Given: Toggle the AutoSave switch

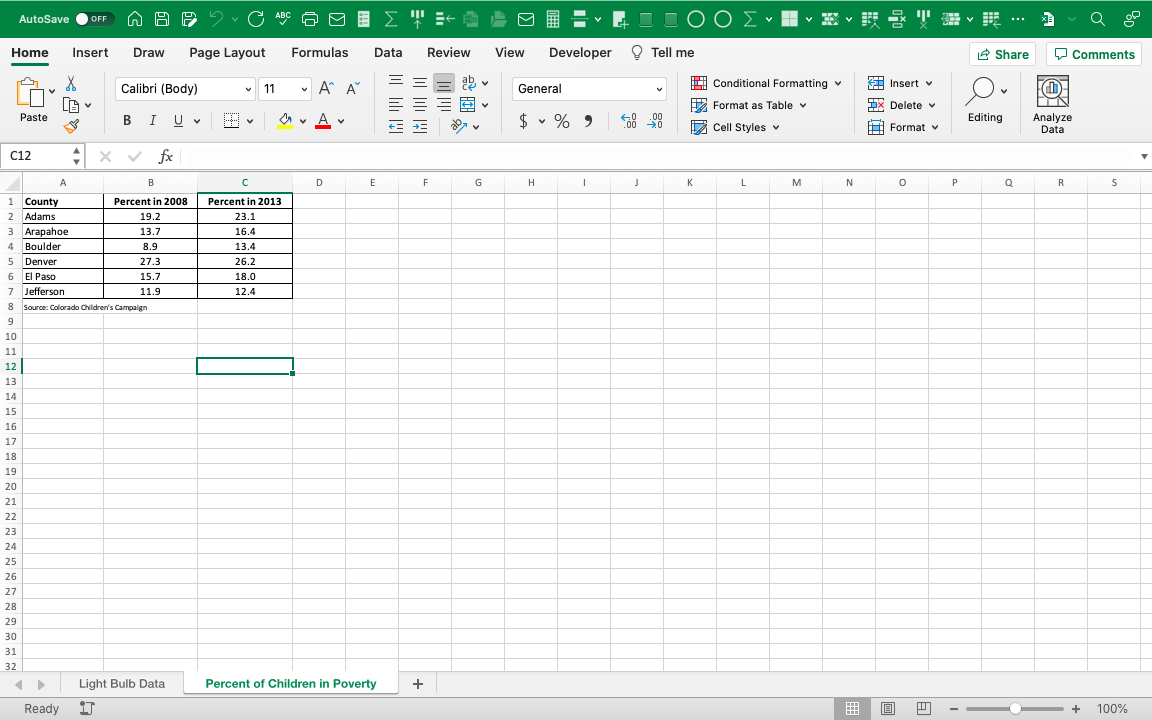Looking at the screenshot, I should 95,19.
